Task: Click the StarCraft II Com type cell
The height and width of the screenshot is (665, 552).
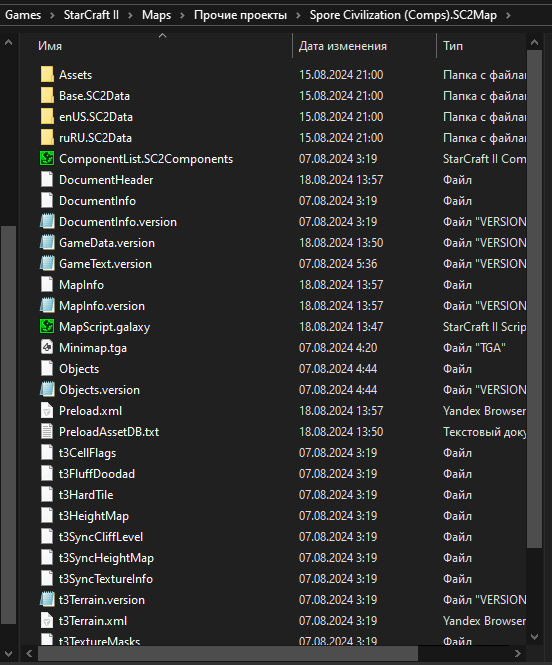Action: (x=485, y=159)
